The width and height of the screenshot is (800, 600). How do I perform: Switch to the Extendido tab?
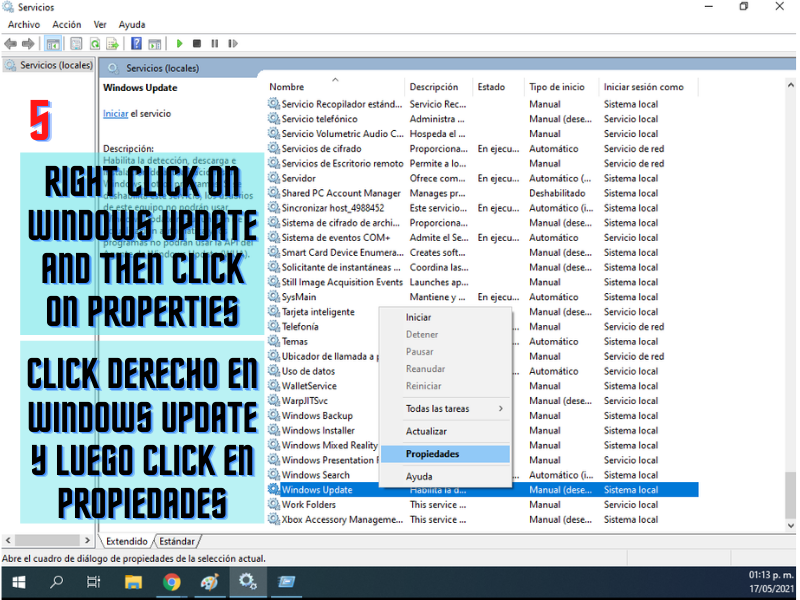tap(127, 541)
